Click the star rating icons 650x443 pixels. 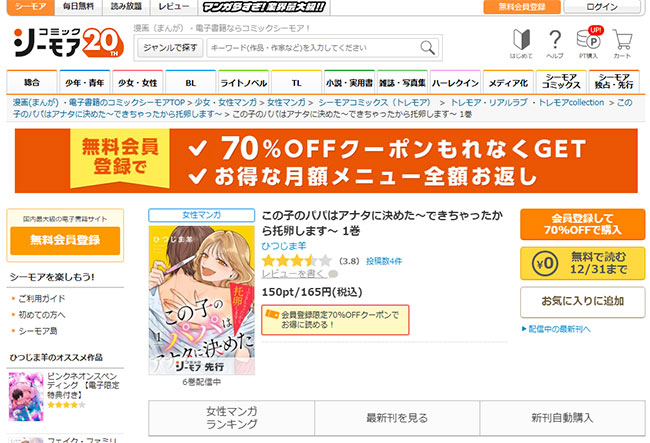297,261
